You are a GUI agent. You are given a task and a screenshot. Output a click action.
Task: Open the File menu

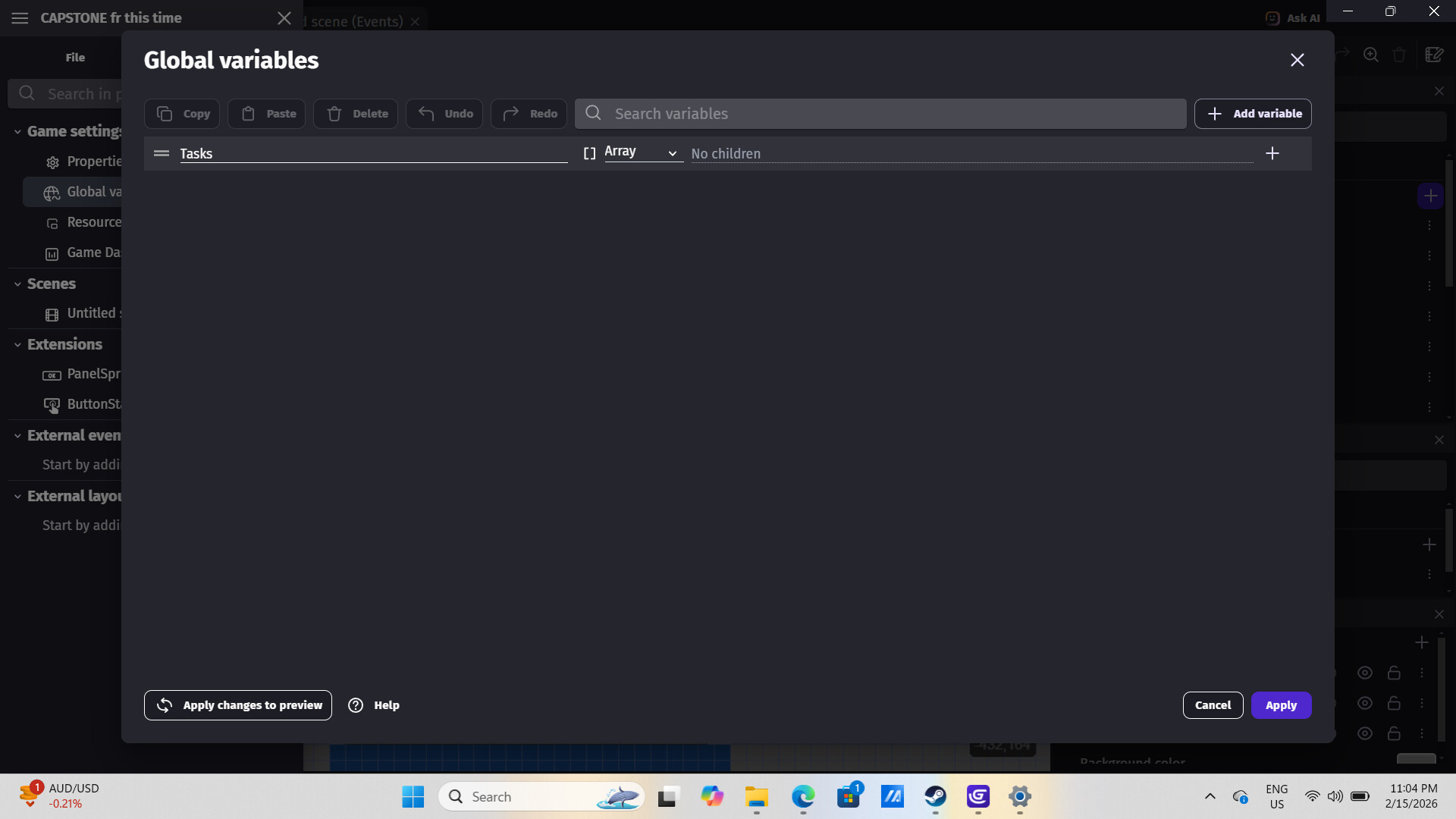(75, 58)
